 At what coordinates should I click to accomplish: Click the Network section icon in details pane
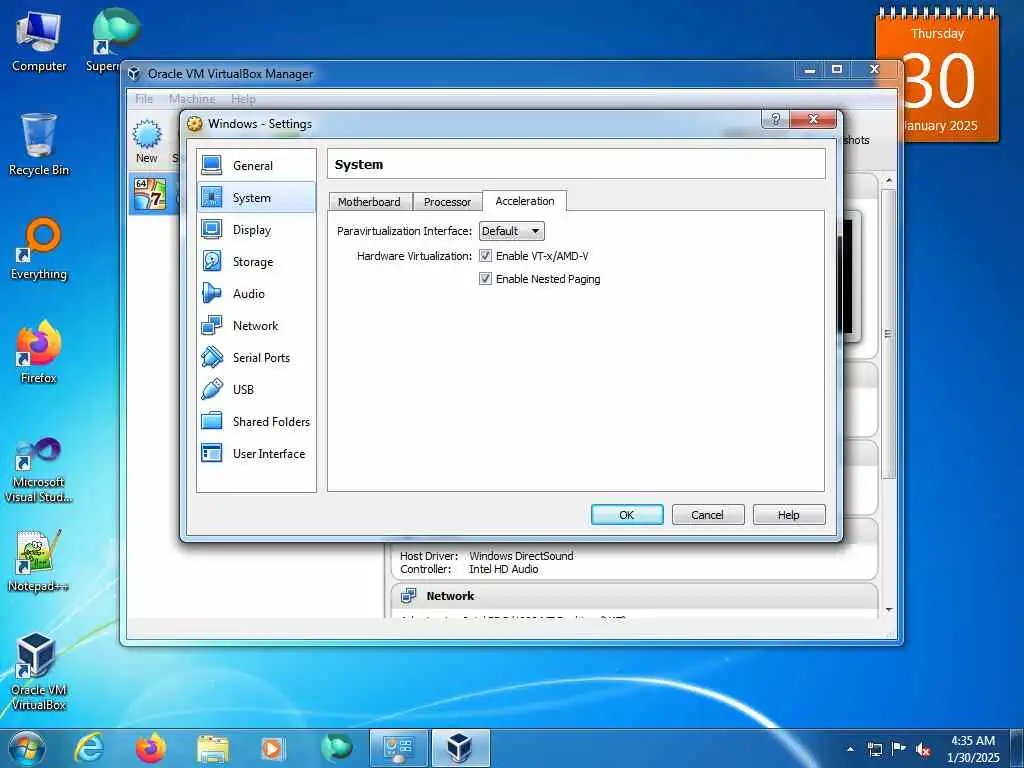(x=409, y=596)
